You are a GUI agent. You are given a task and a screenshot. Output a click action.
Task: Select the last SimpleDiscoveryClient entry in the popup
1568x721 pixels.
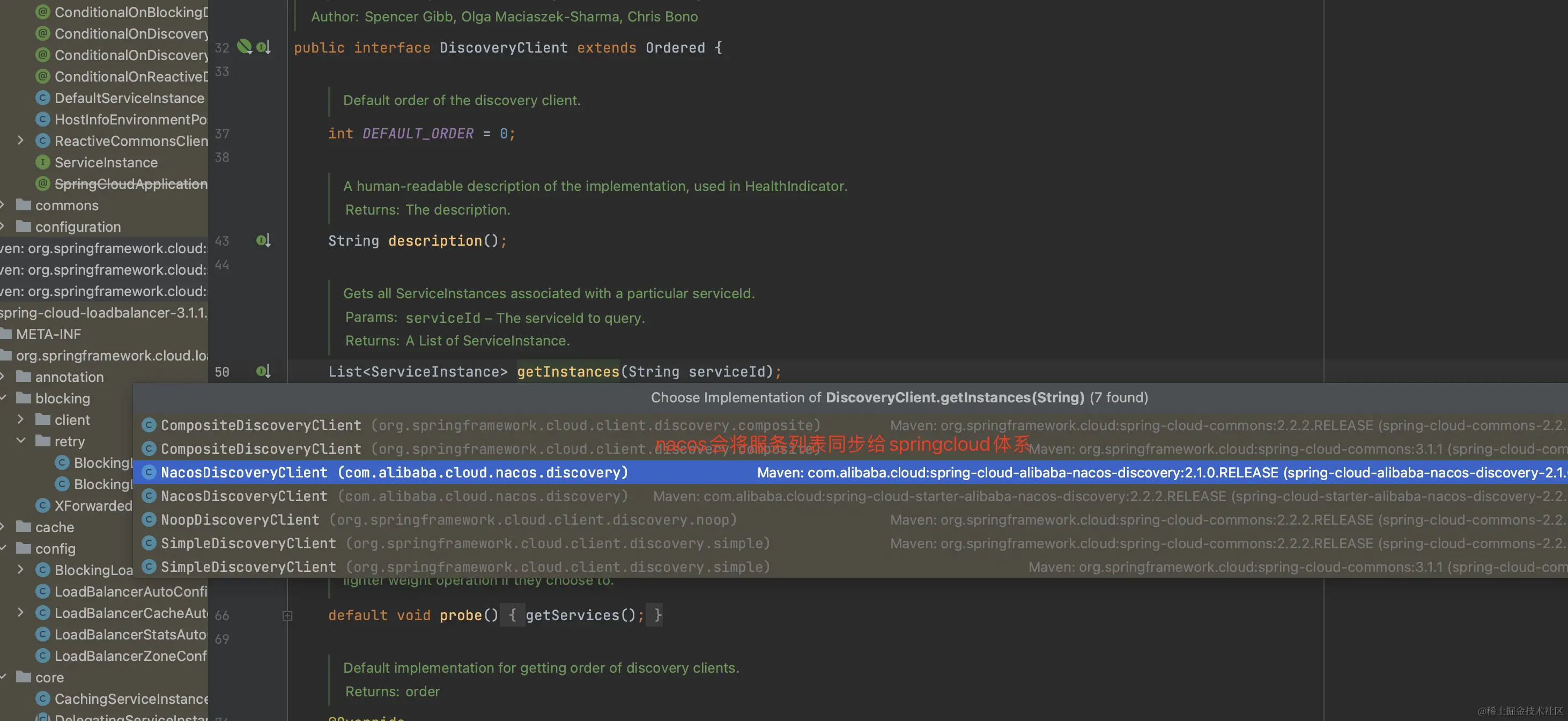[248, 567]
